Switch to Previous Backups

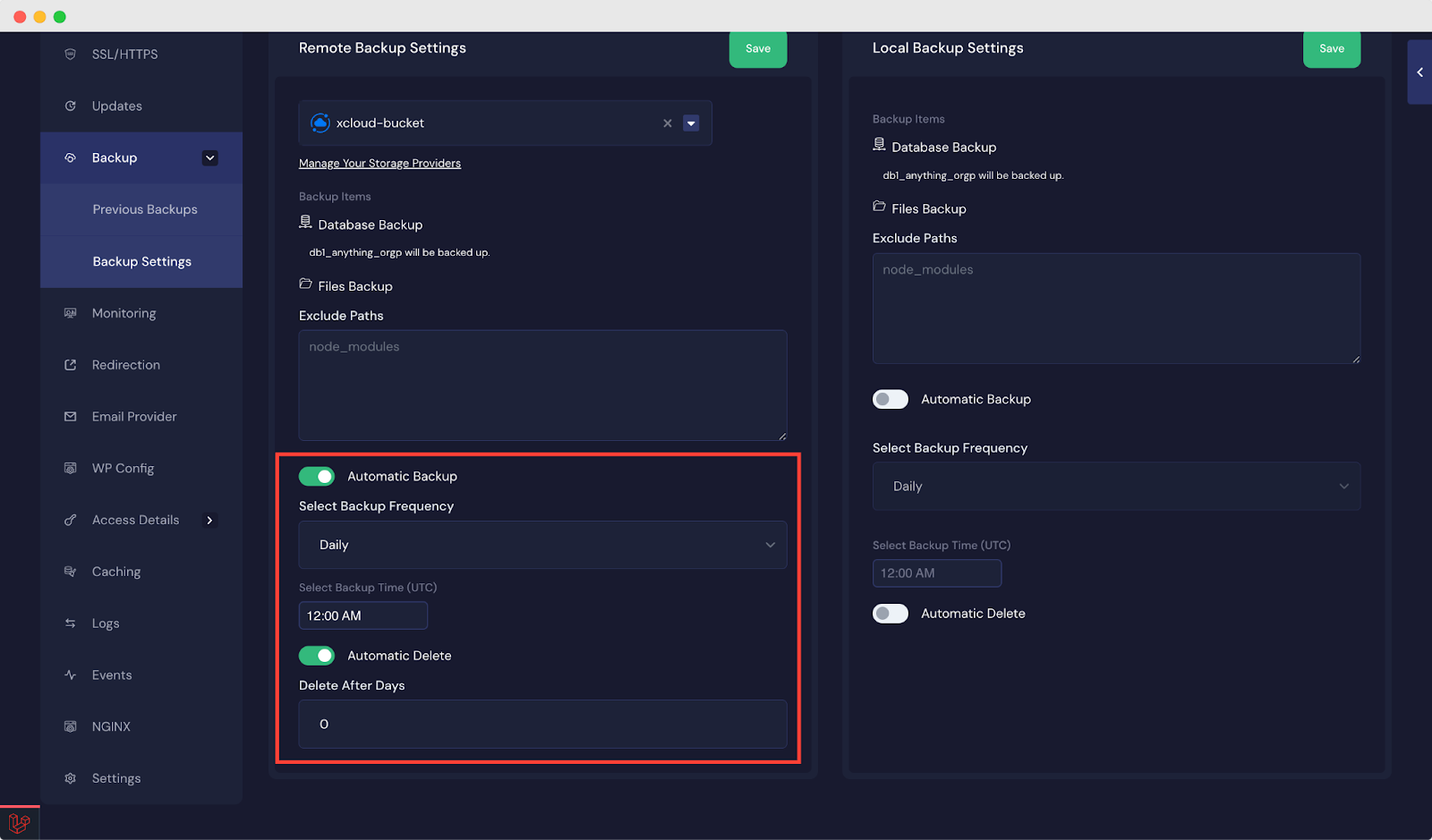[144, 208]
